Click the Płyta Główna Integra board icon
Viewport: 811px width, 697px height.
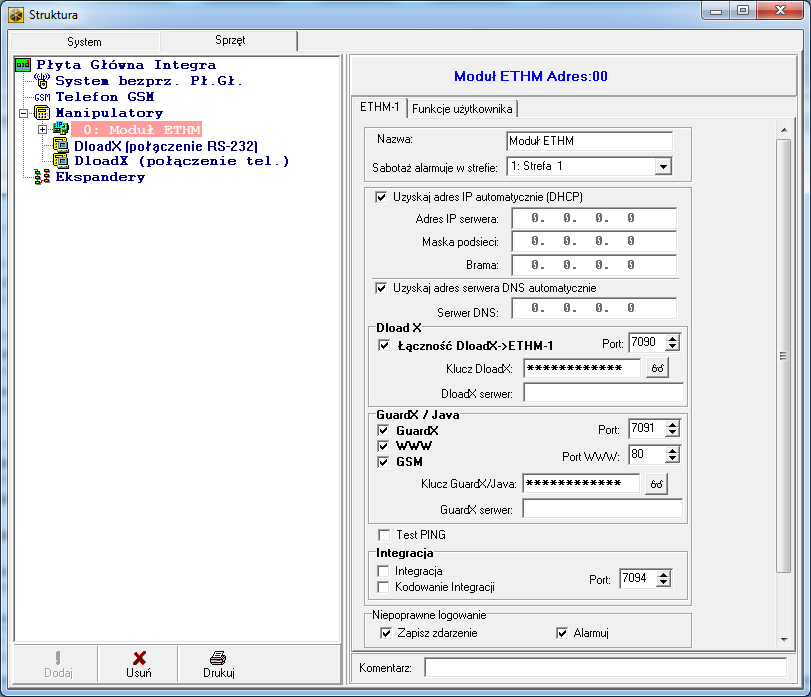click(x=23, y=65)
